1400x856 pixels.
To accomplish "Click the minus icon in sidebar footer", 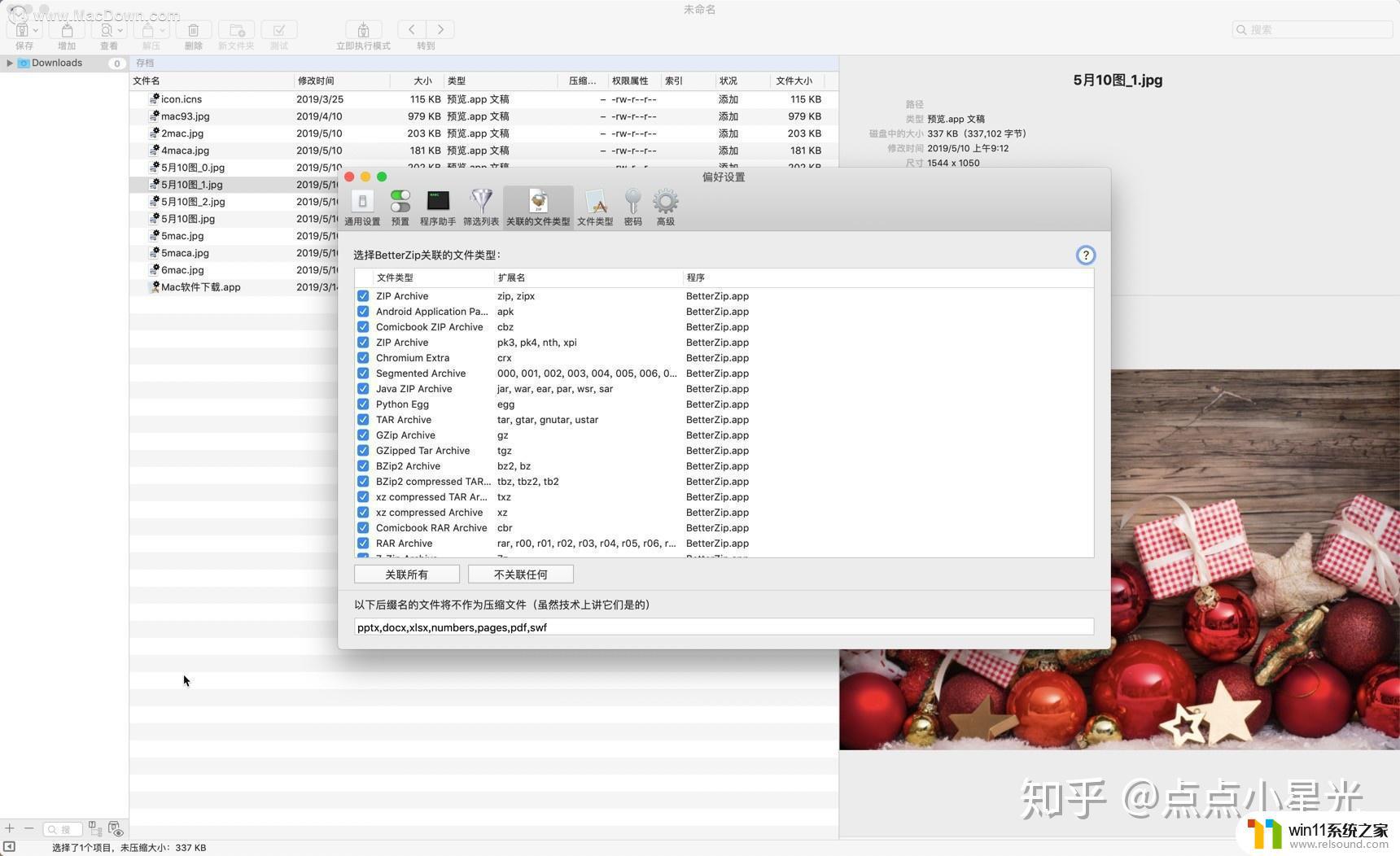I will pos(29,828).
